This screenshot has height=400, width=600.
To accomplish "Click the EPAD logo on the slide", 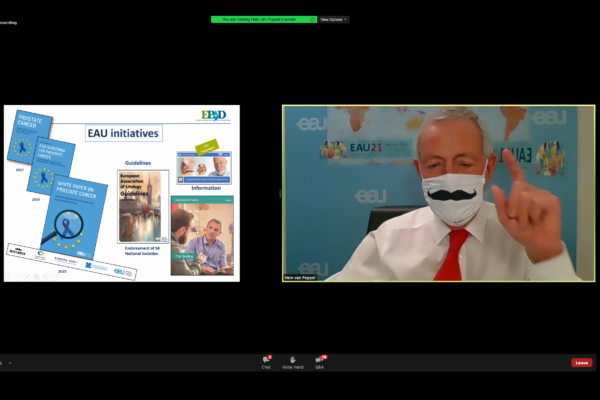I will pos(214,116).
